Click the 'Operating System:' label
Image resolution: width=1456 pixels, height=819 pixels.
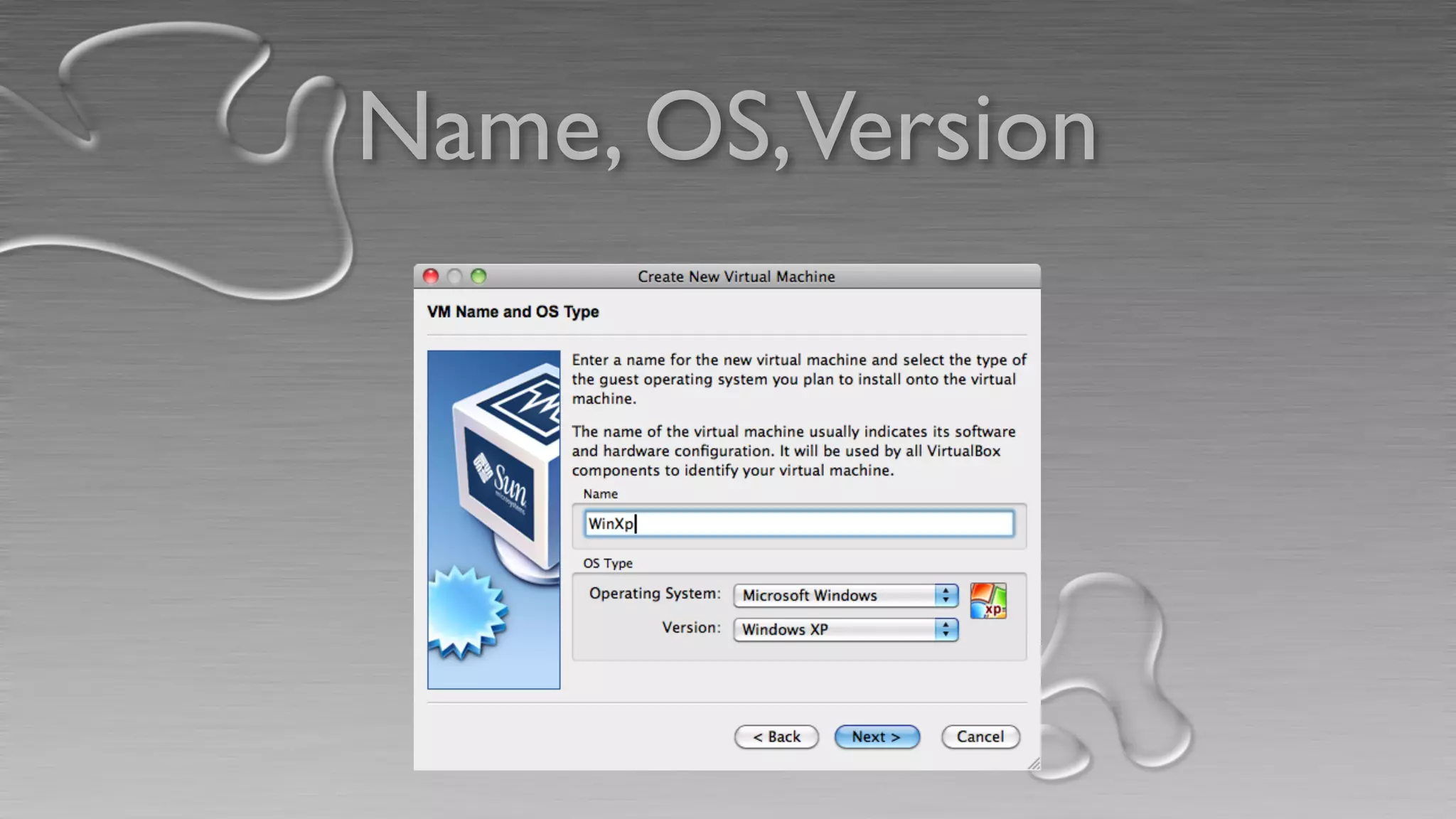pos(655,594)
